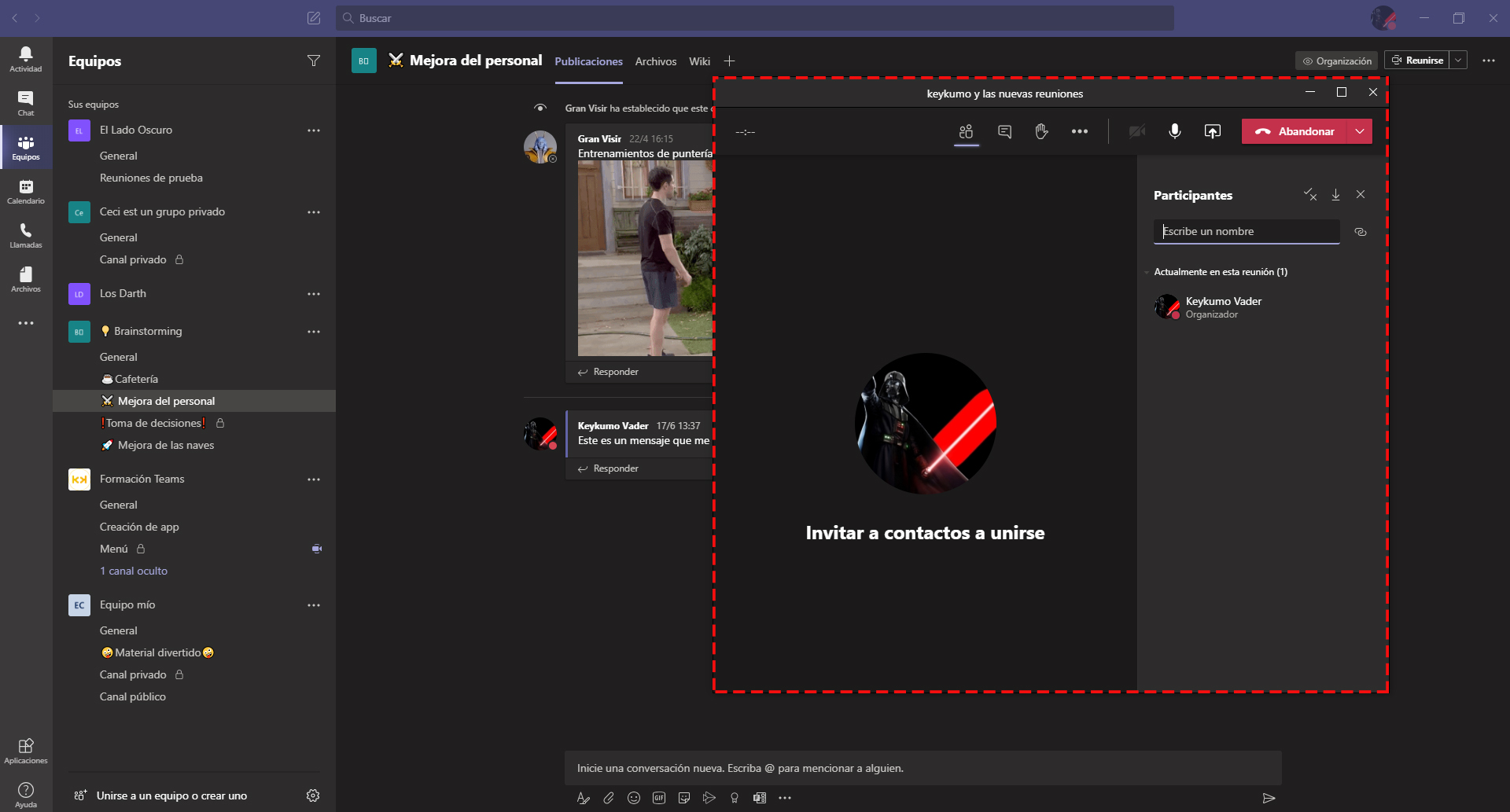This screenshot has width=1510, height=812.
Task: Click the Buscar search field
Action: click(x=755, y=17)
